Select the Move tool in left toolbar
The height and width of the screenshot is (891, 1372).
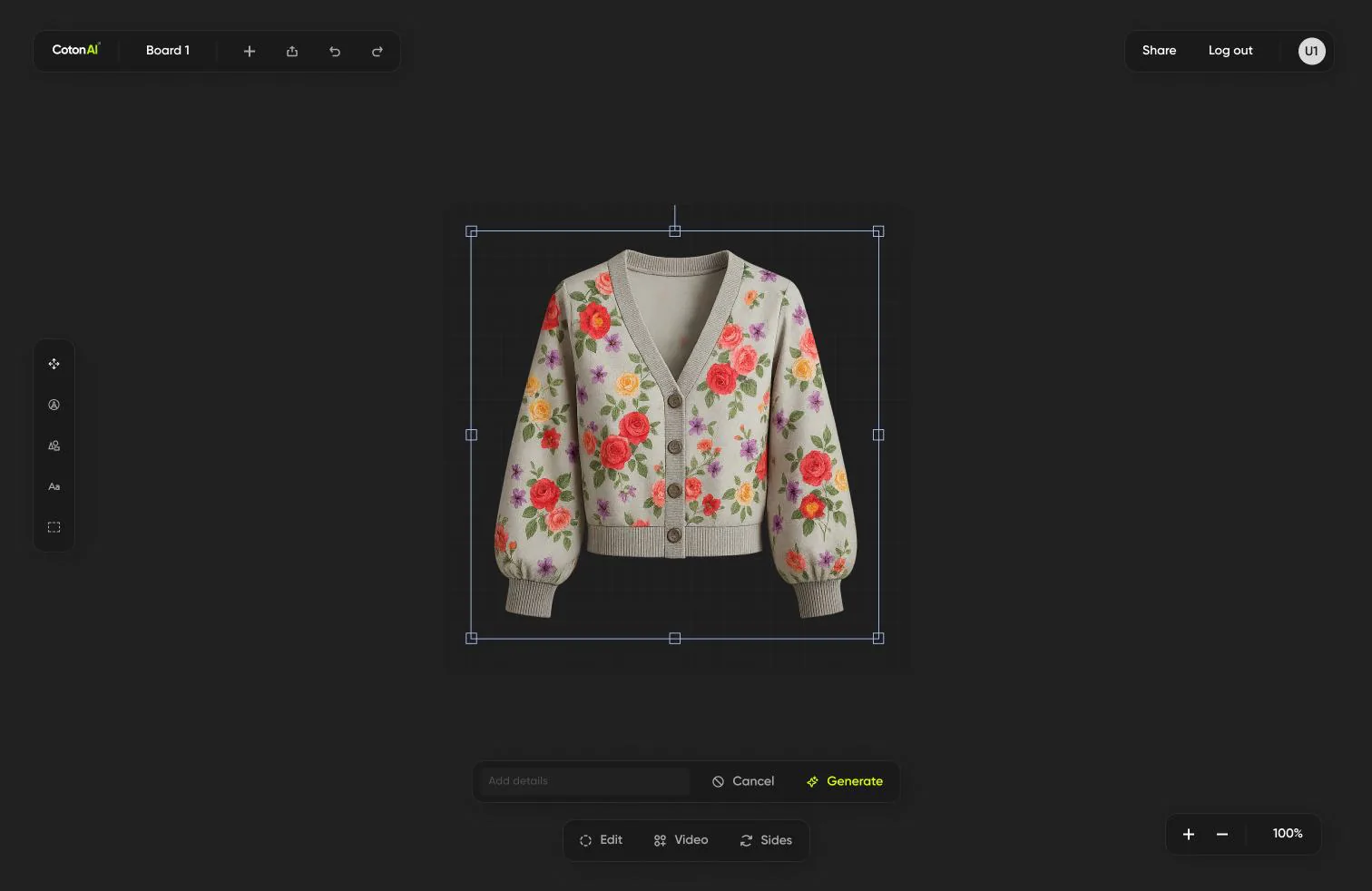coord(54,364)
